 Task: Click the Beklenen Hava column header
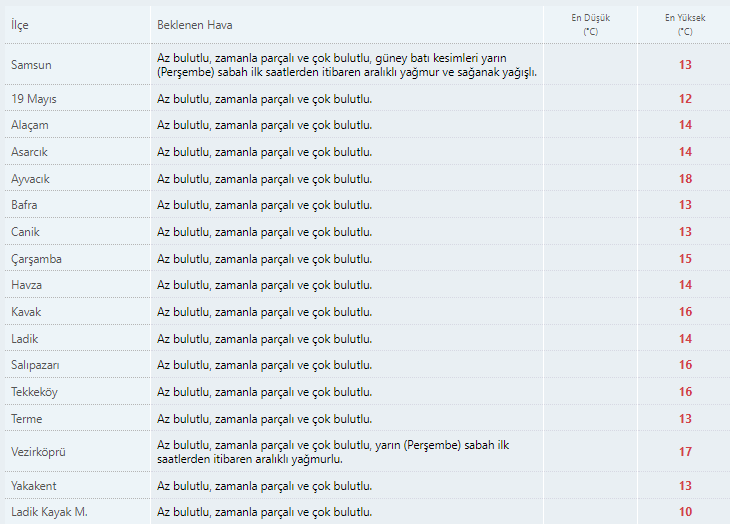pos(195,25)
